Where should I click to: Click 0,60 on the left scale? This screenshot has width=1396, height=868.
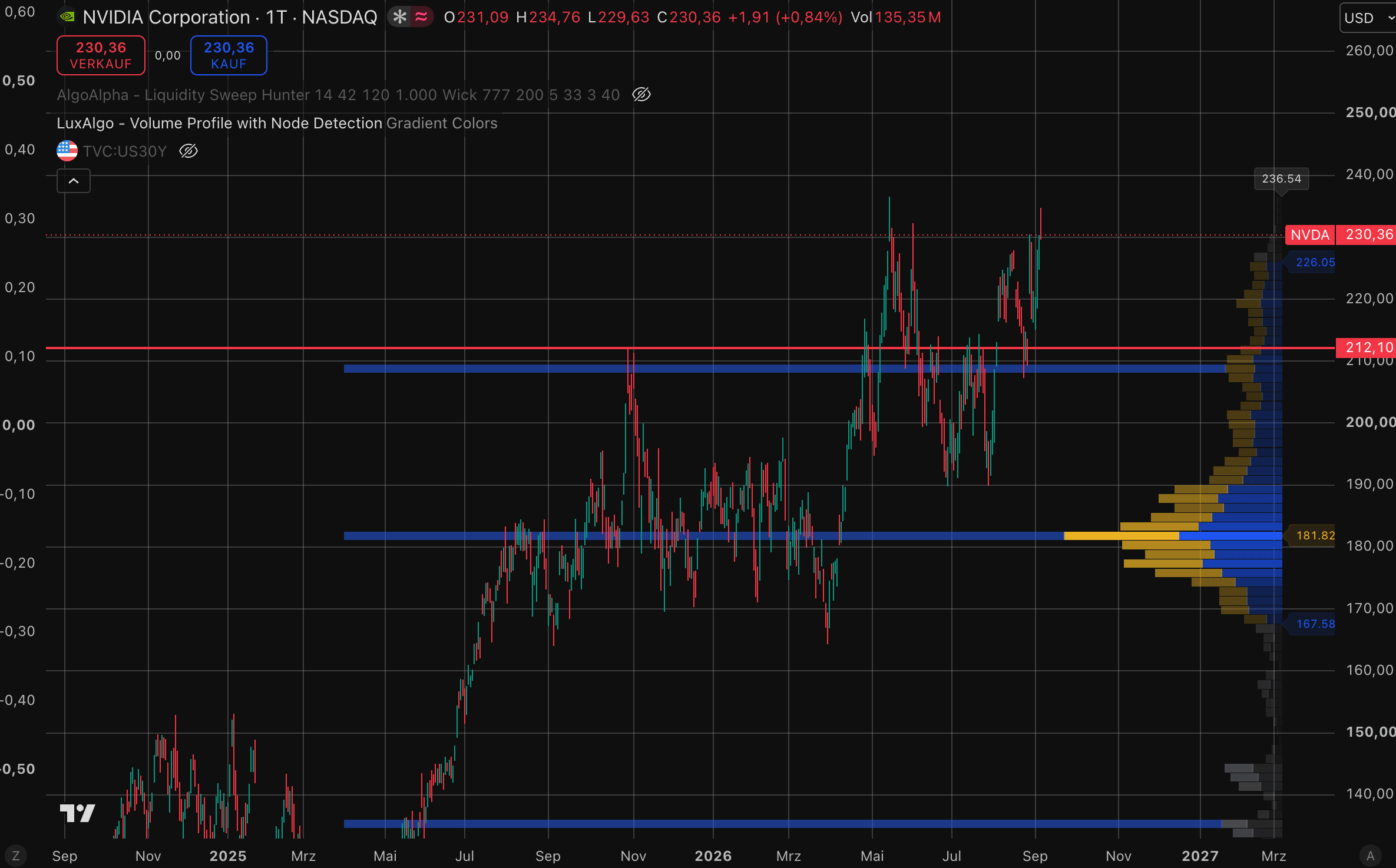point(19,12)
